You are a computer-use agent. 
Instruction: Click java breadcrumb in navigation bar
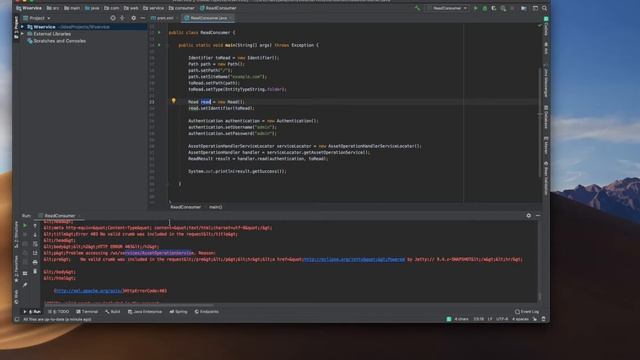pos(92,8)
